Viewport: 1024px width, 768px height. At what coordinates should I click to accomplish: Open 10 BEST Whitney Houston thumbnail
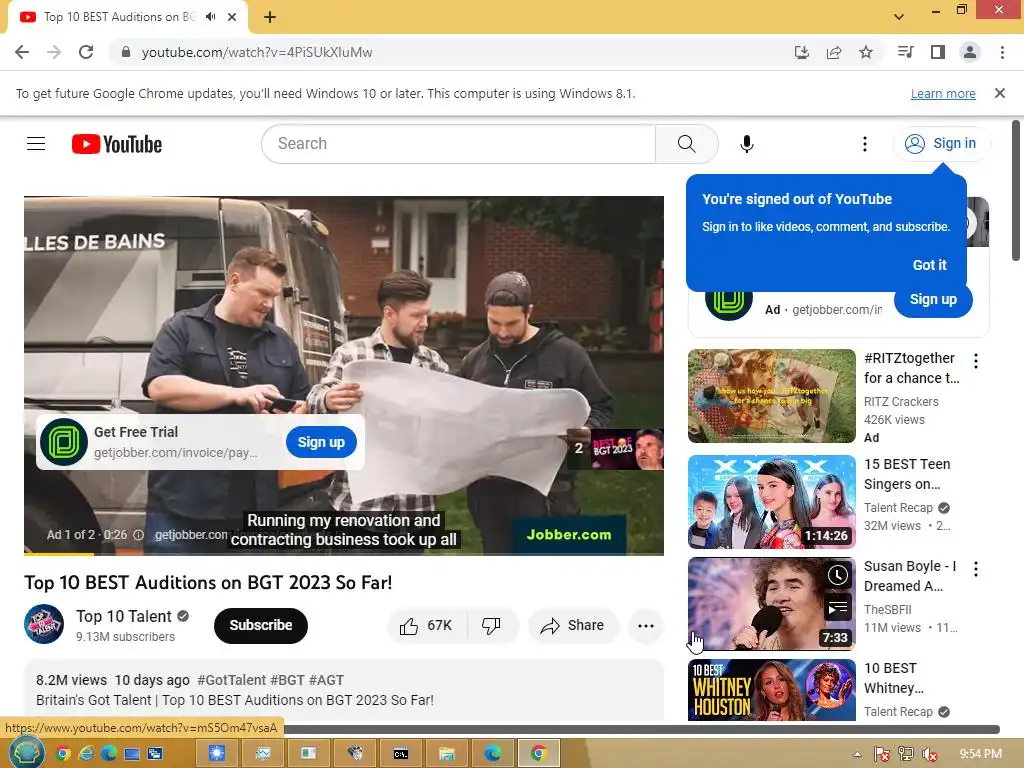[771, 690]
